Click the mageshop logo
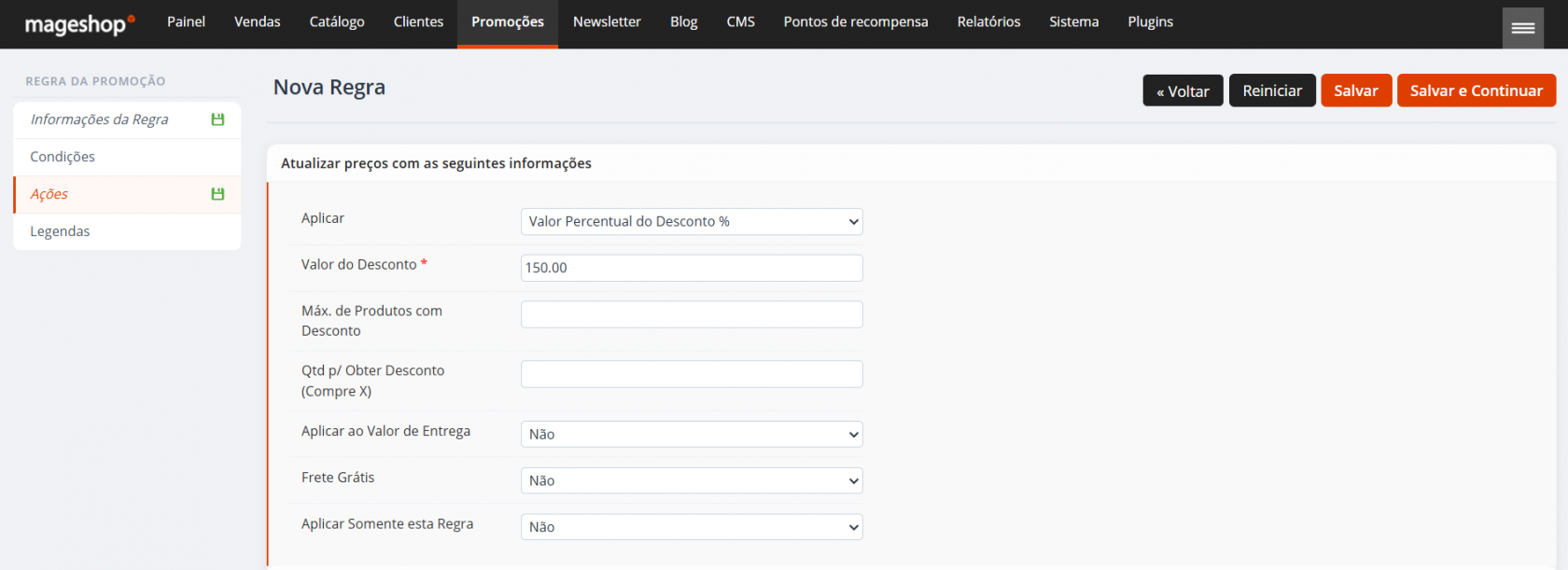Screen dimensions: 1568x570 [x=79, y=24]
